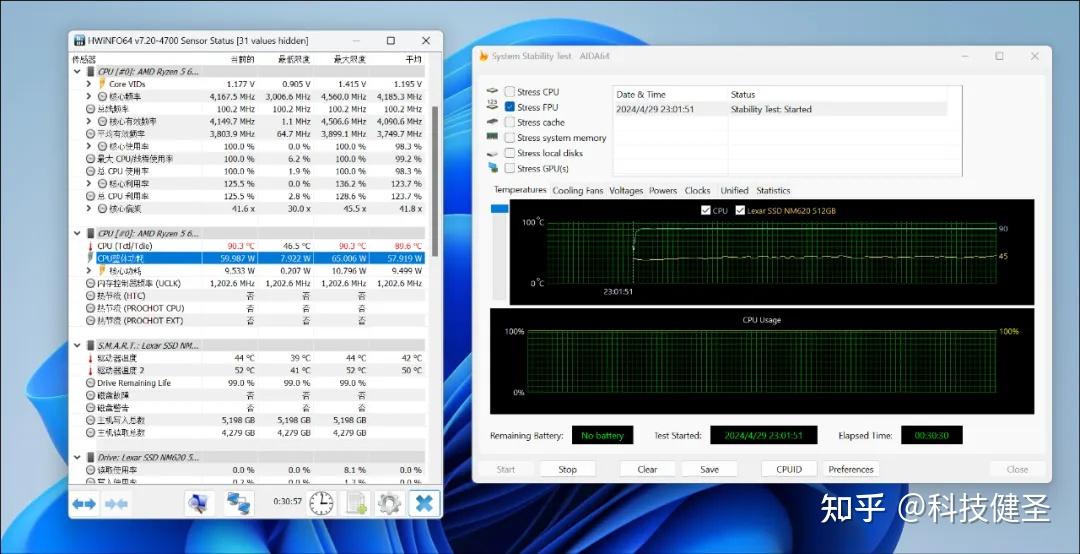The width and height of the screenshot is (1080, 554).
Task: Expand the 核心功耗 row
Action: 89,271
